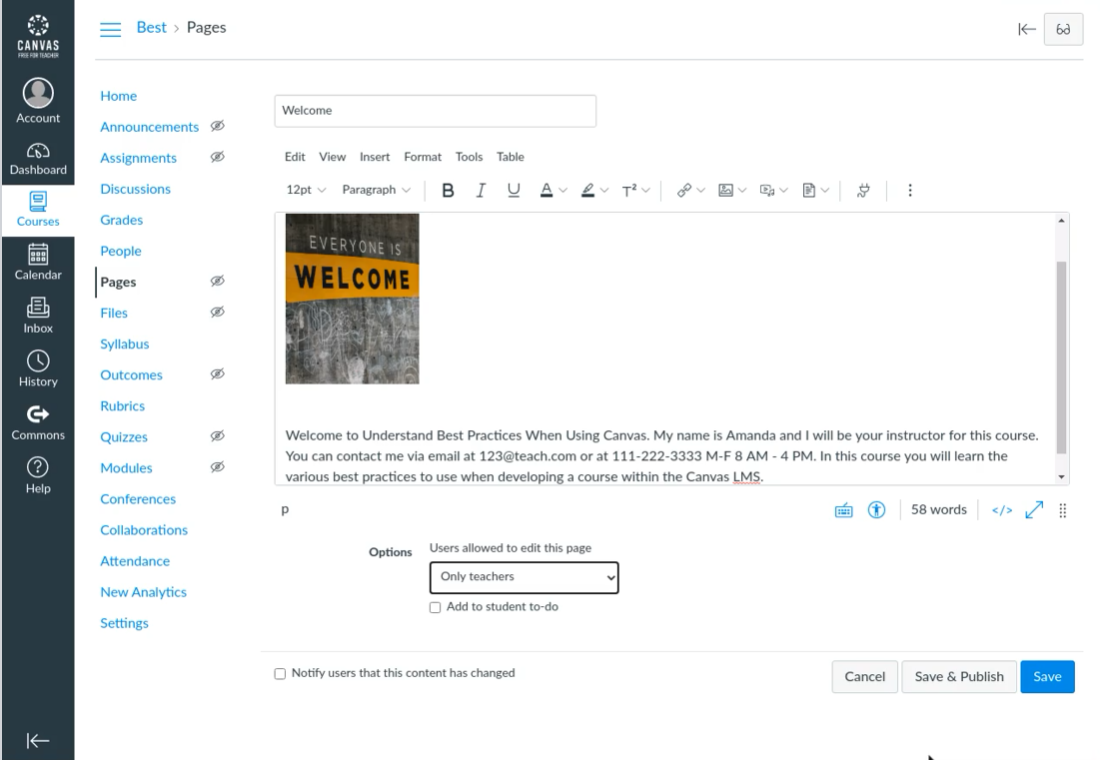Go to the Best course breadcrumb

(152, 27)
